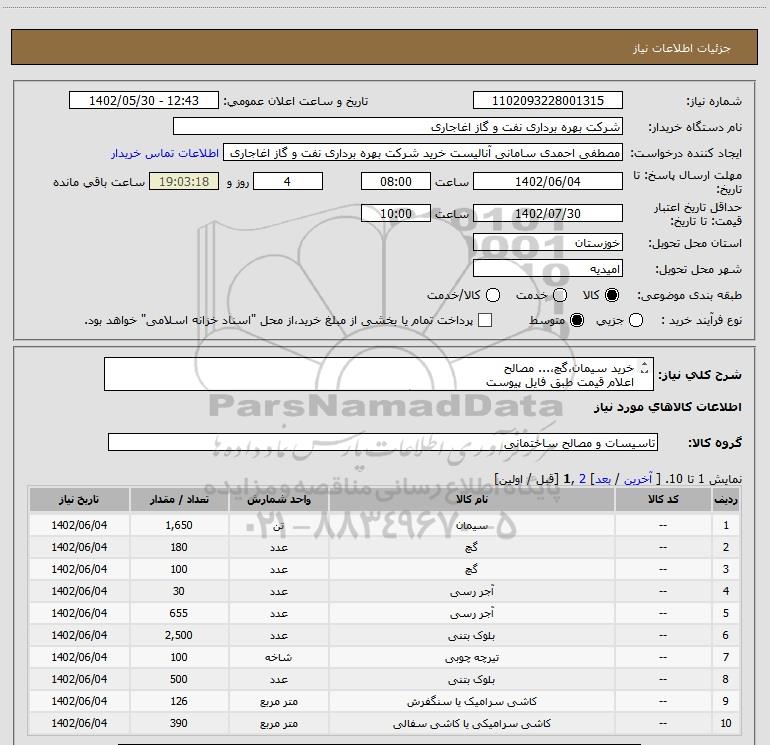Click the کد کالا column header

(663, 499)
